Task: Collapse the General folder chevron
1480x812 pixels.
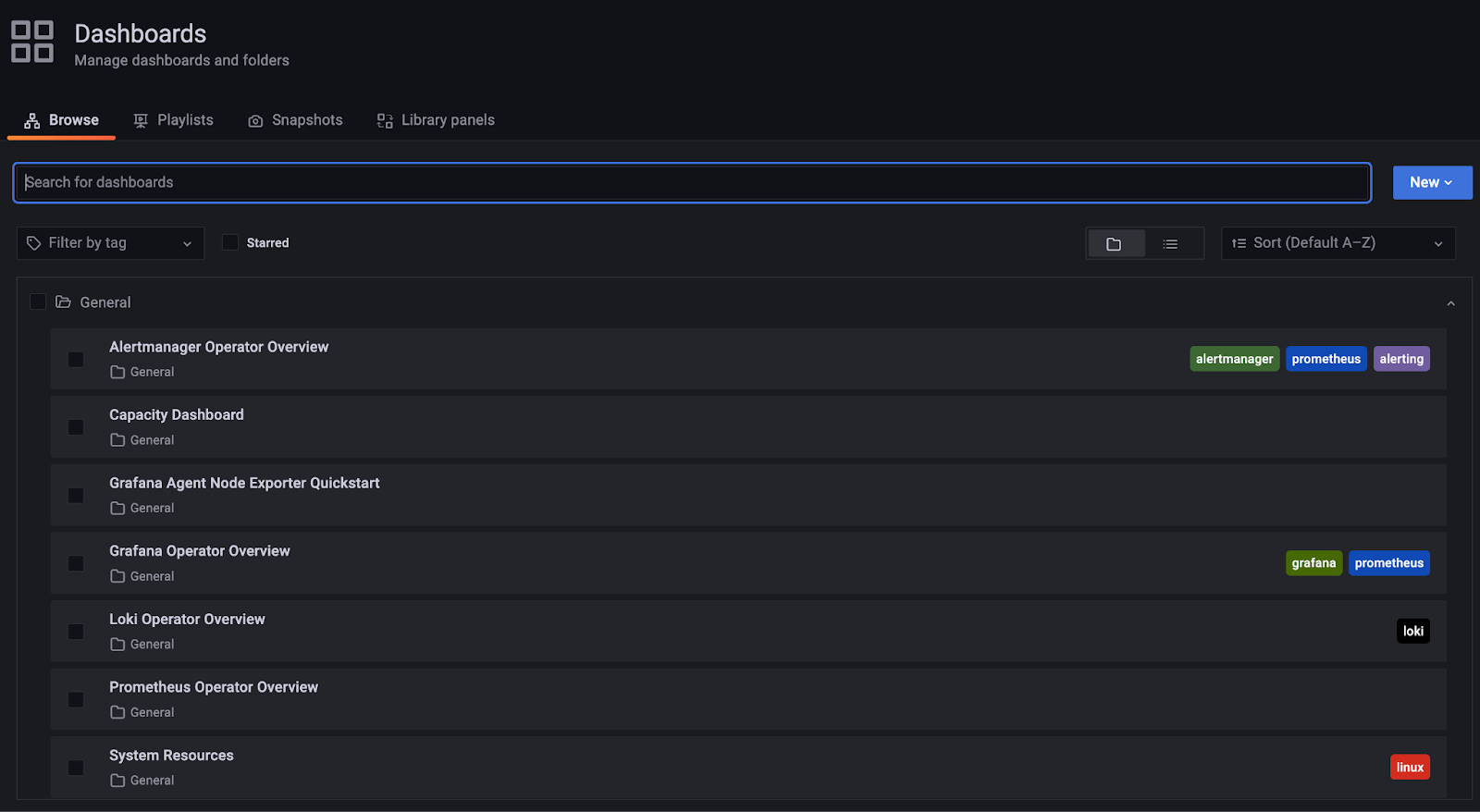Action: [1450, 303]
